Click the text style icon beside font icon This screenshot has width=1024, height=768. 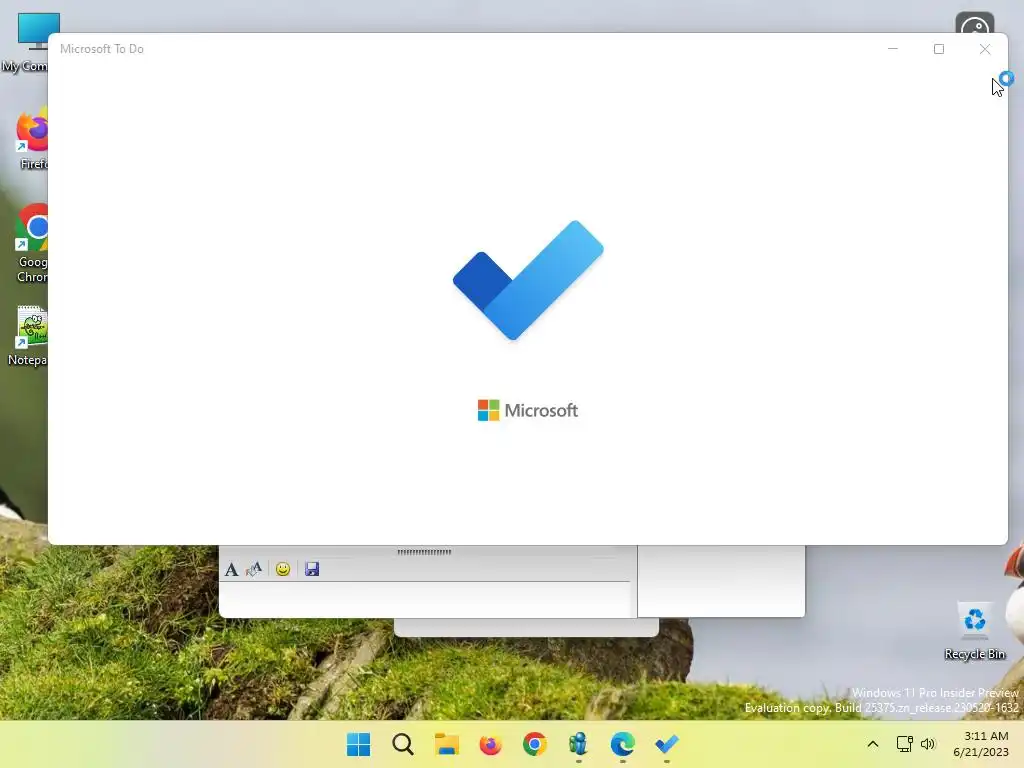point(253,569)
